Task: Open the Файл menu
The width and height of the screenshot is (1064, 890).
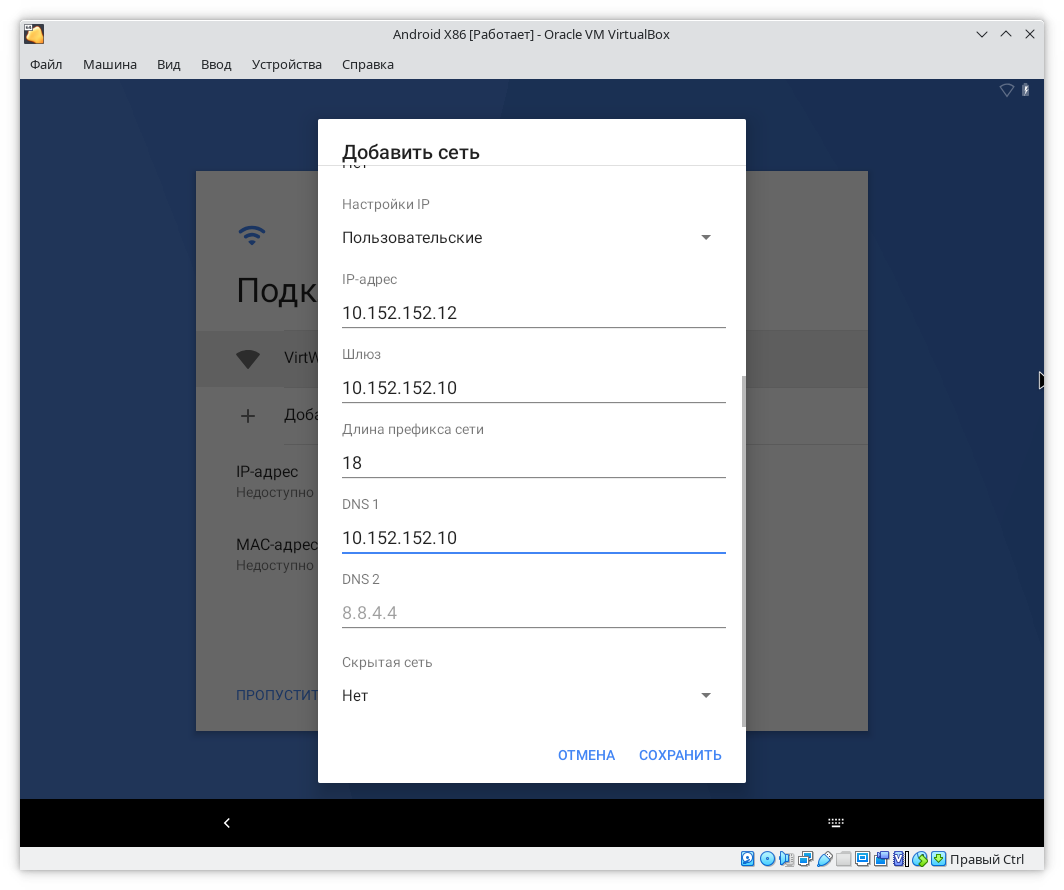Action: click(x=46, y=64)
